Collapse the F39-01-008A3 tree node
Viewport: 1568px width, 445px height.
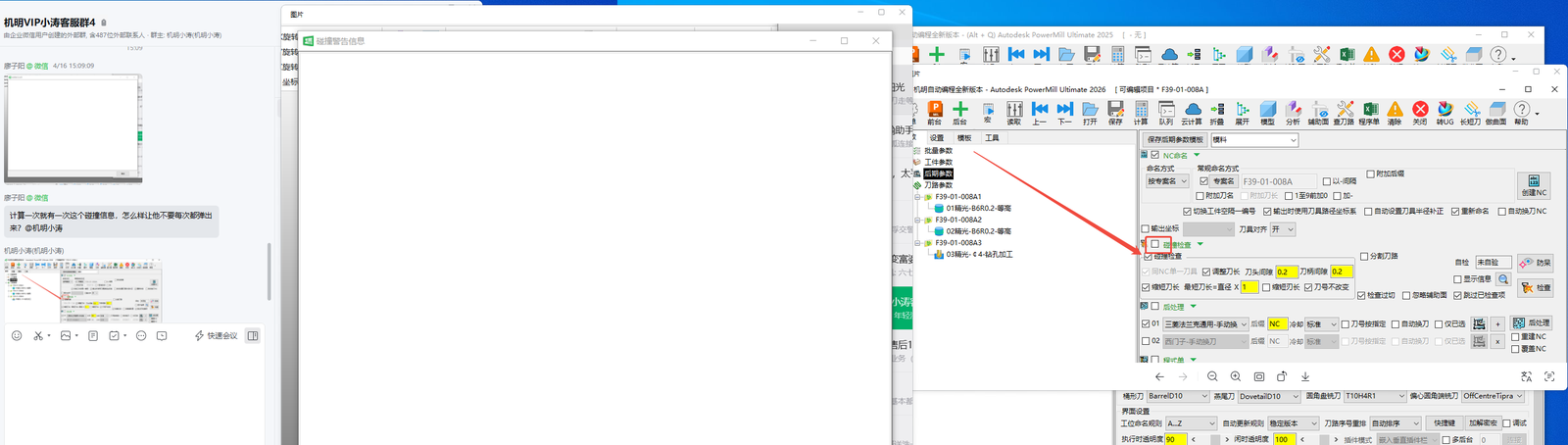click(918, 243)
